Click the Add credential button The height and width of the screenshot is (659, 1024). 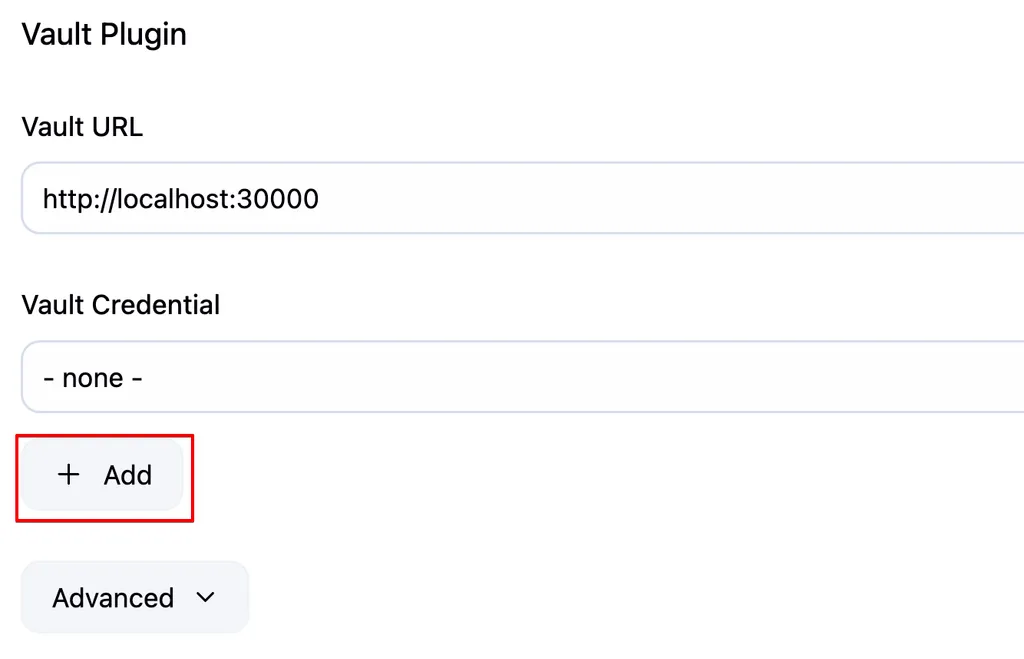pyautogui.click(x=102, y=475)
